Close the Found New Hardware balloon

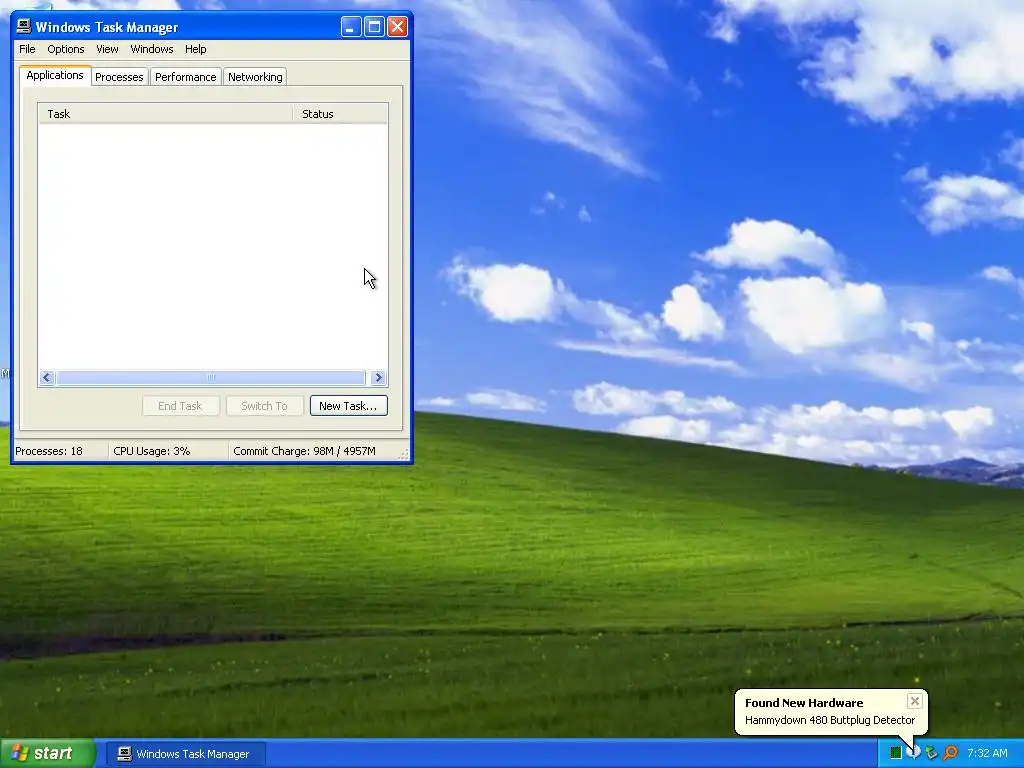pos(914,701)
